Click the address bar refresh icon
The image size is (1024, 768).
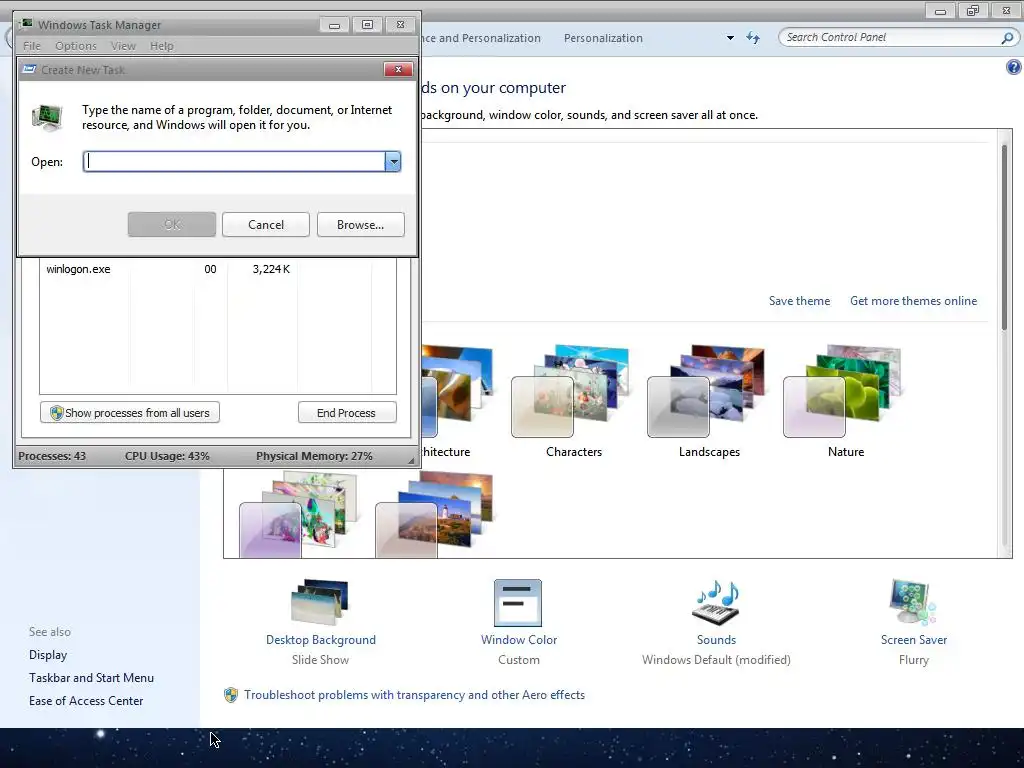pyautogui.click(x=753, y=38)
